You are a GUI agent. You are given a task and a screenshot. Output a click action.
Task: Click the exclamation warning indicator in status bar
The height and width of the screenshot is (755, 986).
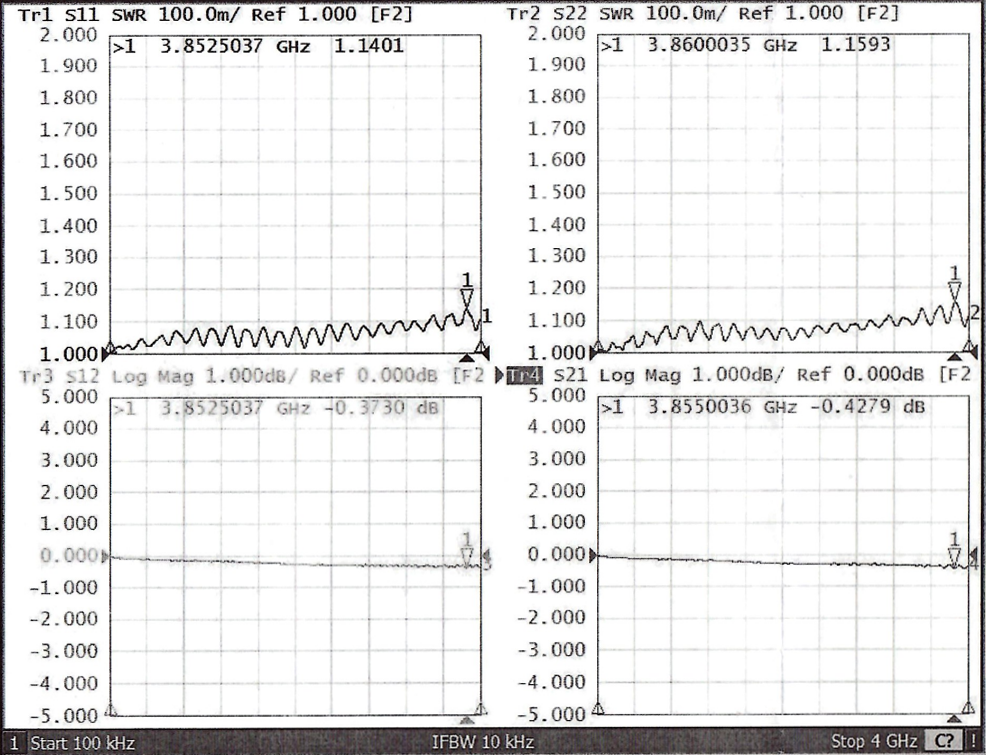(x=973, y=742)
